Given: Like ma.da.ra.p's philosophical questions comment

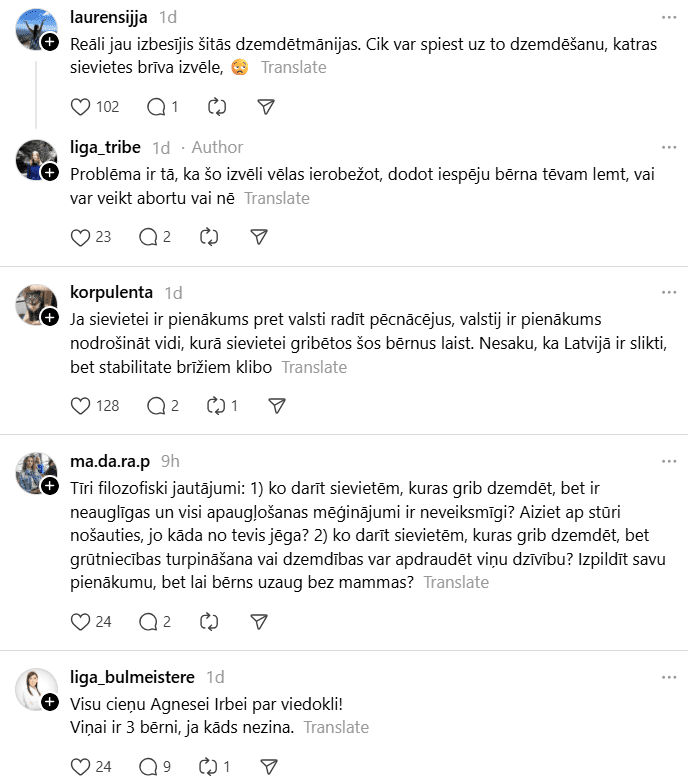Looking at the screenshot, I should 82,621.
